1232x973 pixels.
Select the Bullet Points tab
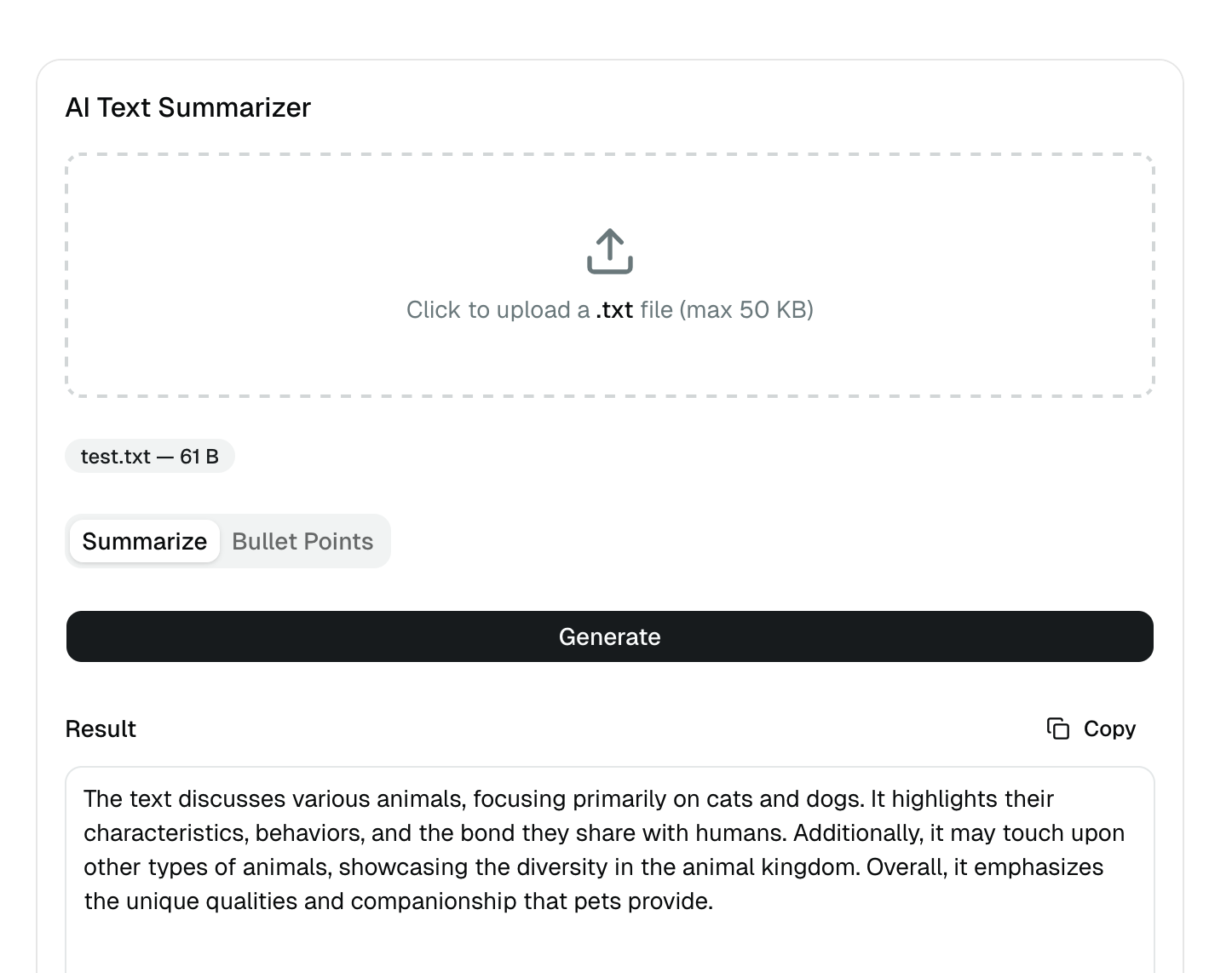(302, 541)
